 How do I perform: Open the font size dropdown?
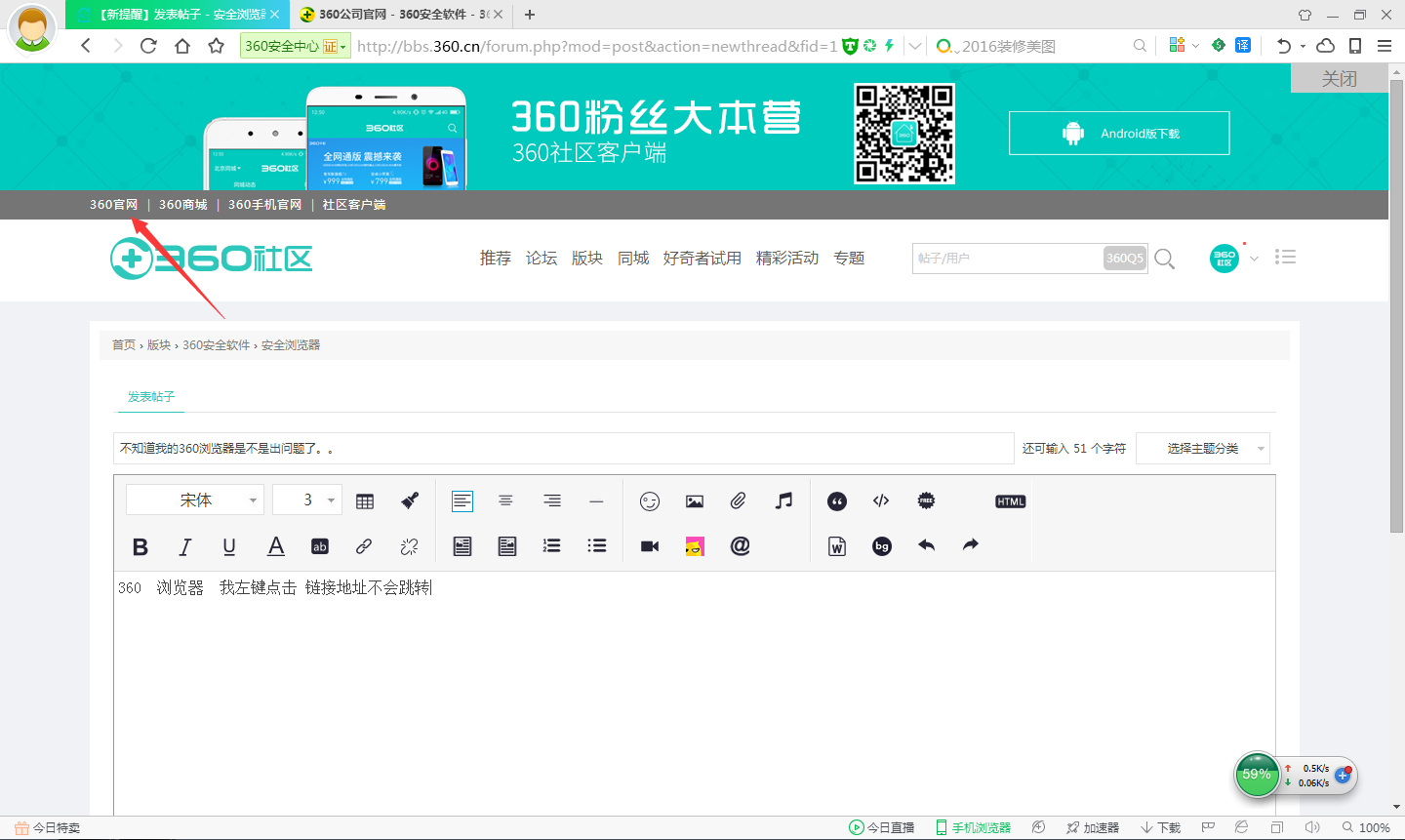(307, 500)
